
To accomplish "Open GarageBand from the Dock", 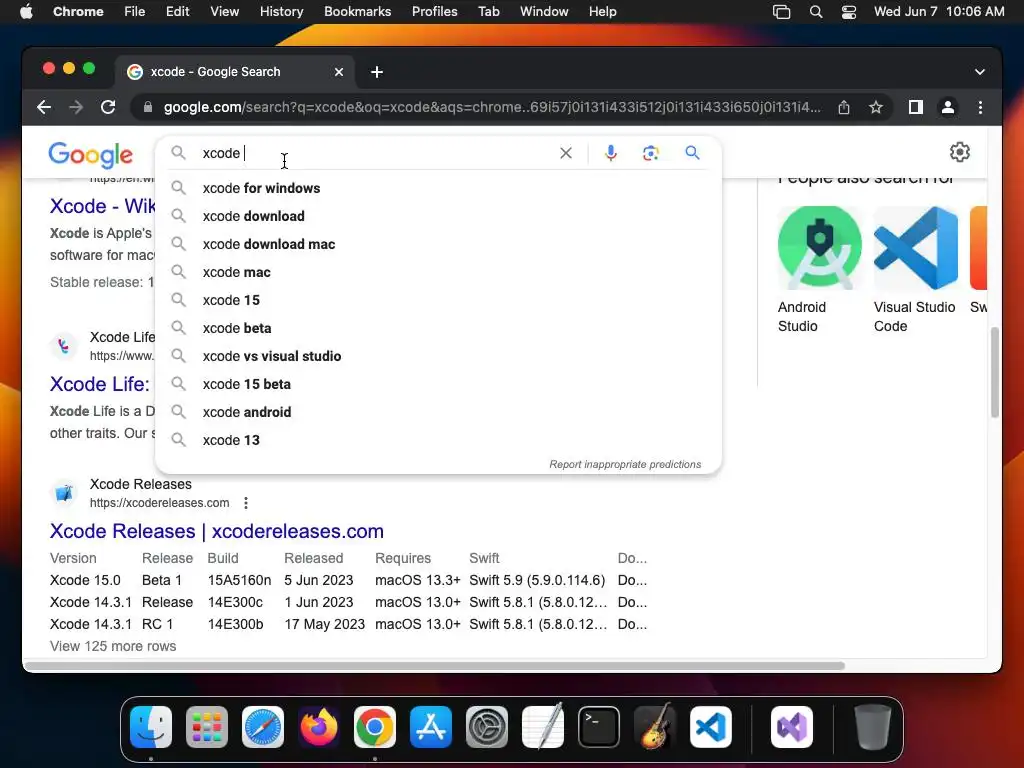I will pos(655,726).
